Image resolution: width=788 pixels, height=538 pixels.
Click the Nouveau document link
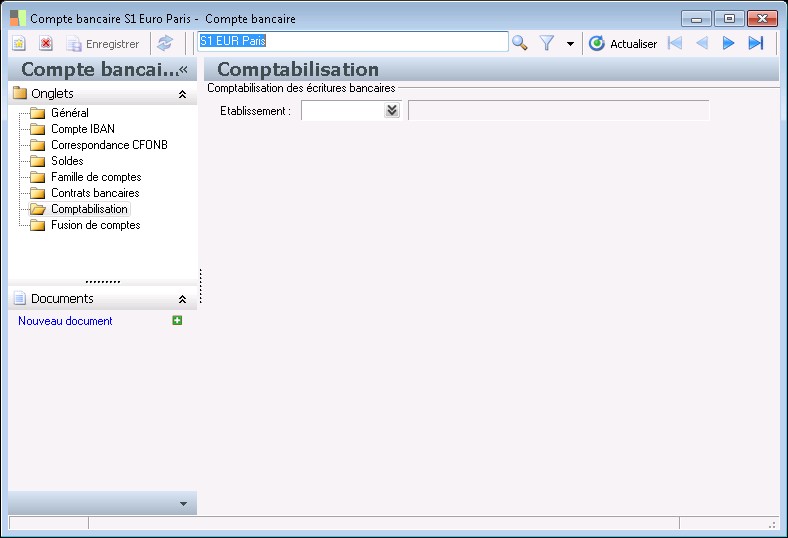click(x=65, y=321)
